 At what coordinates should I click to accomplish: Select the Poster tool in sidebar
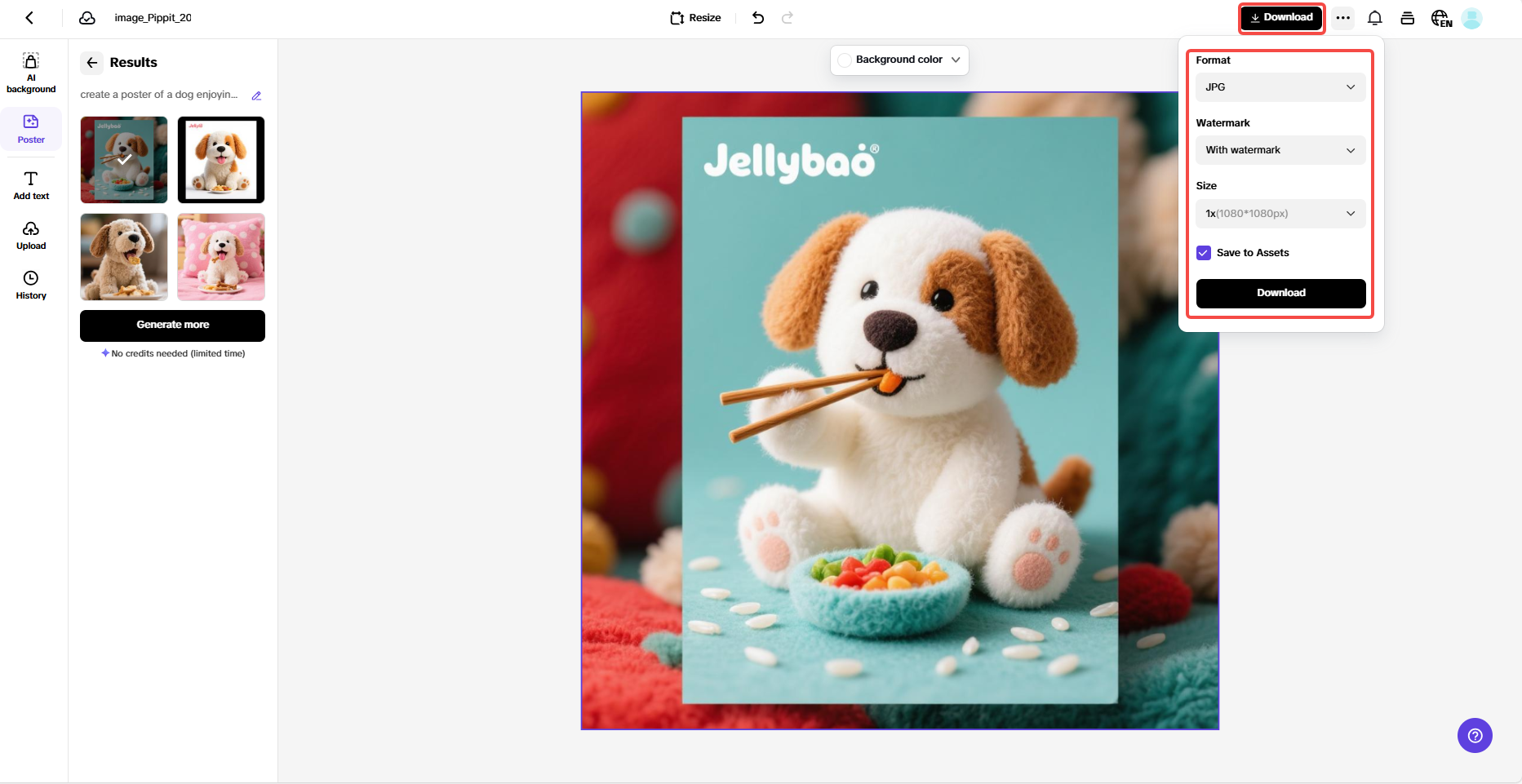(31, 129)
